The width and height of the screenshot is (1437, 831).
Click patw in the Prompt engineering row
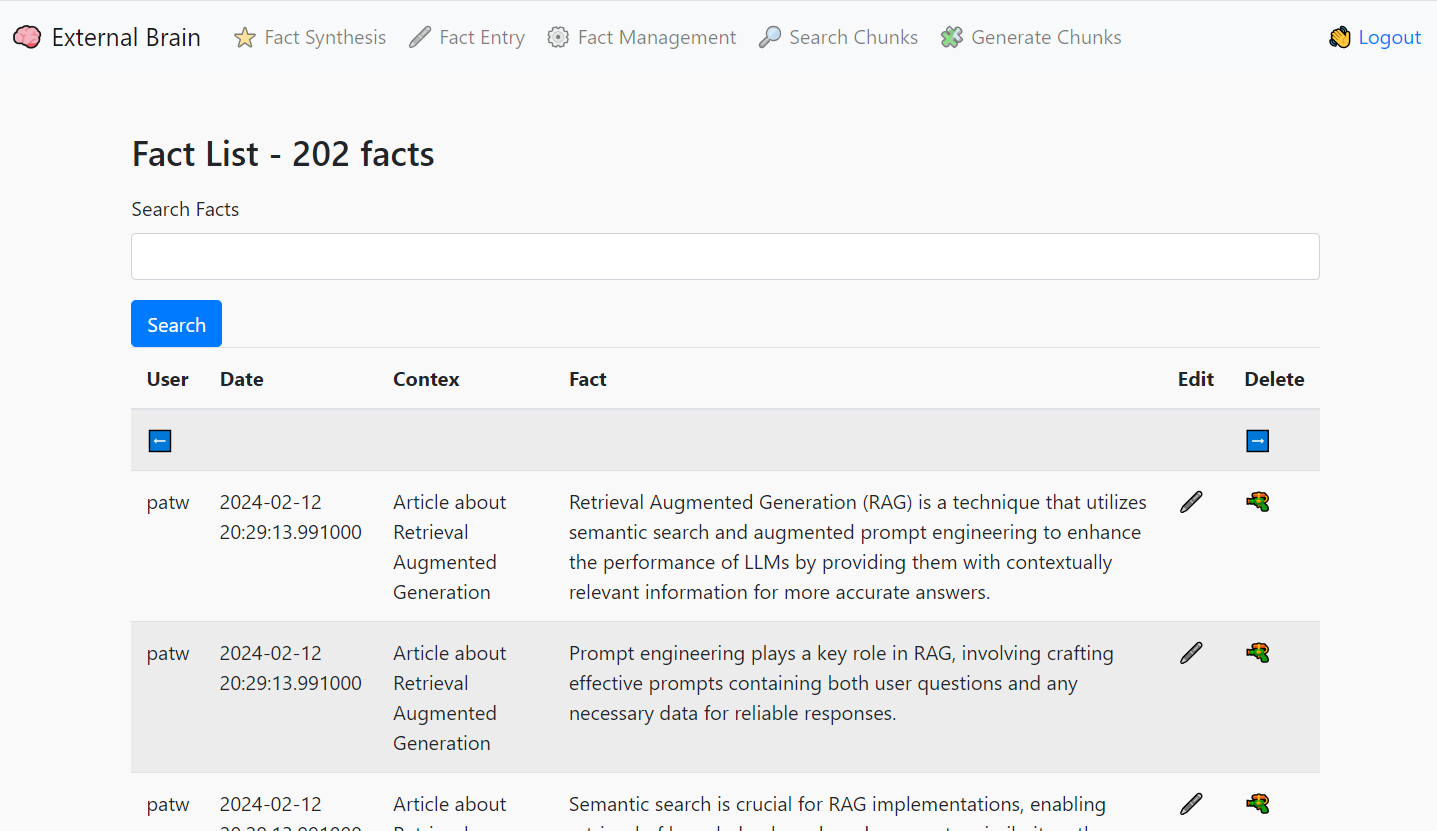tap(168, 654)
